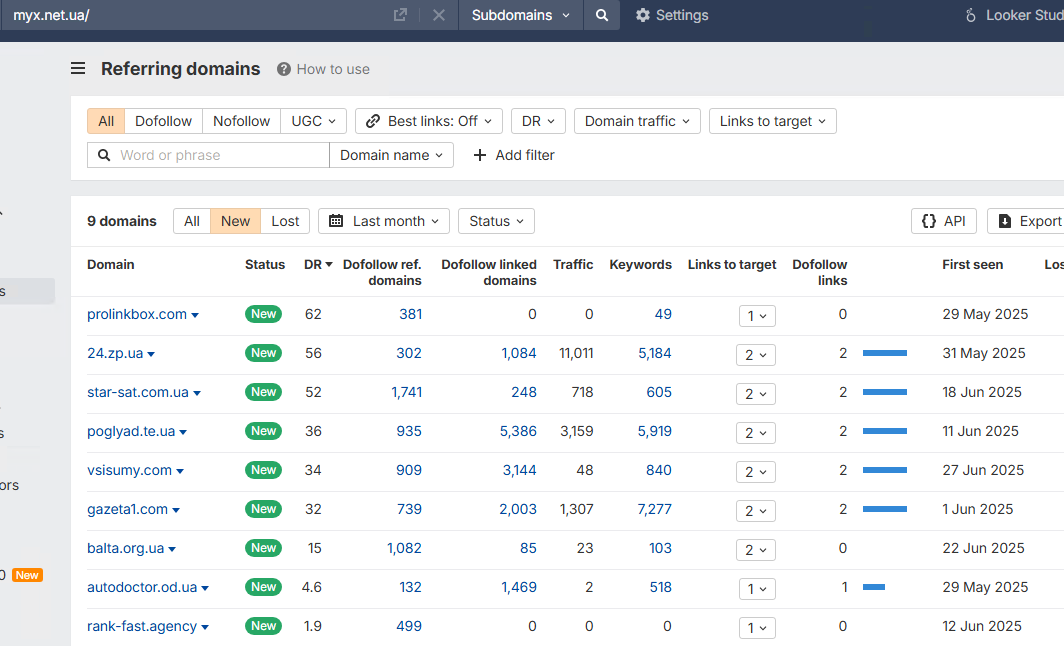Open prolinkbox.com domain link
Image resolution: width=1064 pixels, height=646 pixels.
tap(137, 314)
